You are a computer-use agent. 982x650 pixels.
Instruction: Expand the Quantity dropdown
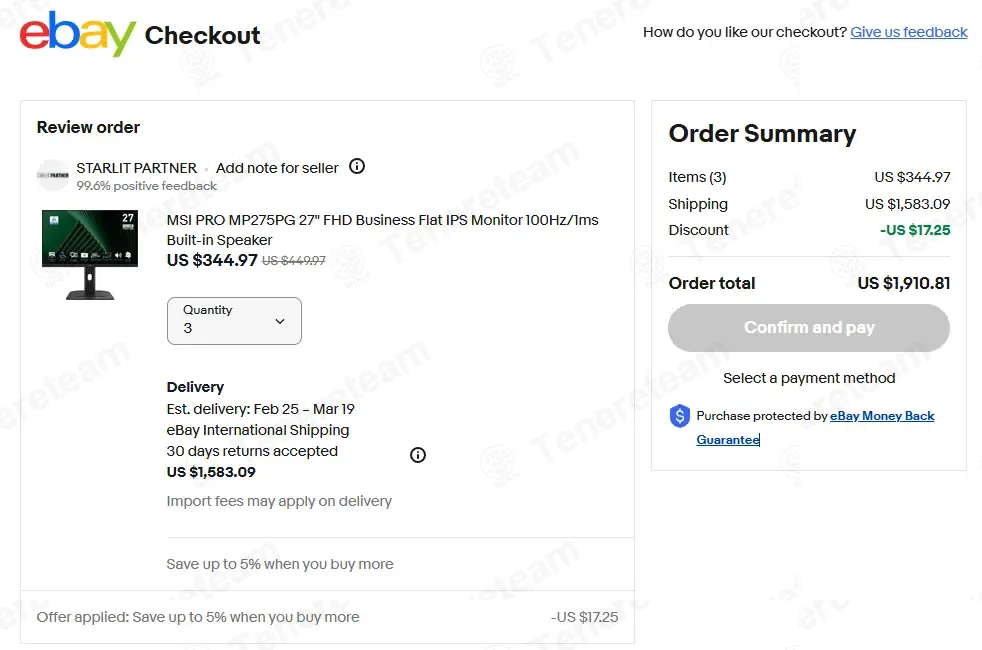234,321
